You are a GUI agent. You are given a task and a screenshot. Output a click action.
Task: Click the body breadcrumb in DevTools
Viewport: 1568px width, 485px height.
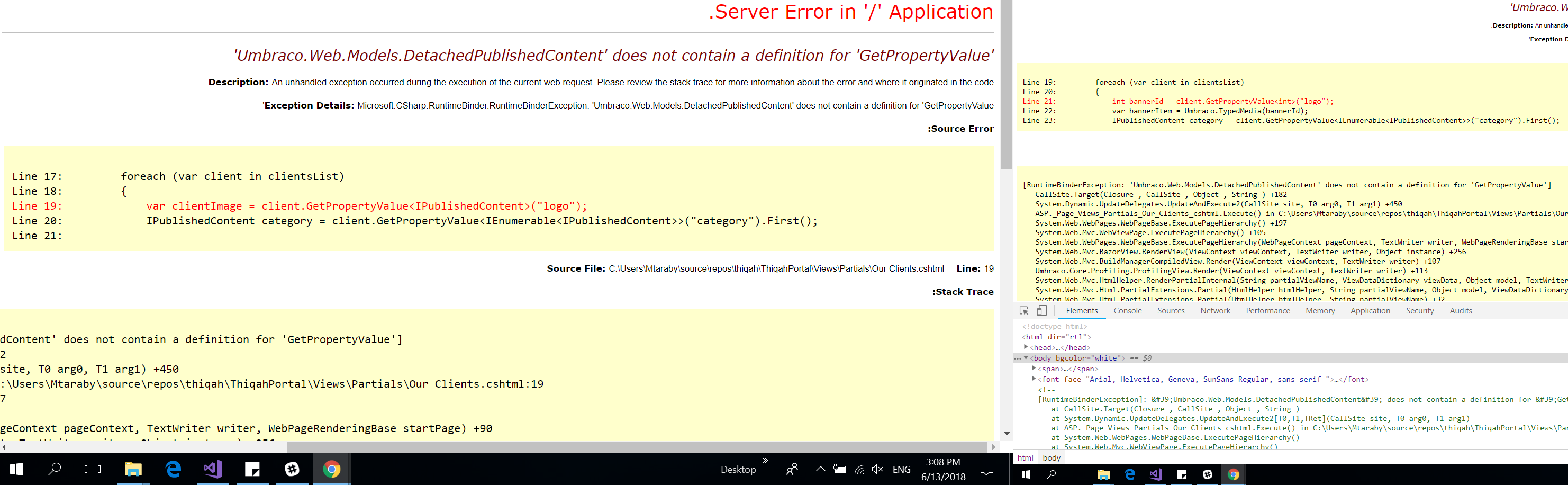tap(1051, 457)
